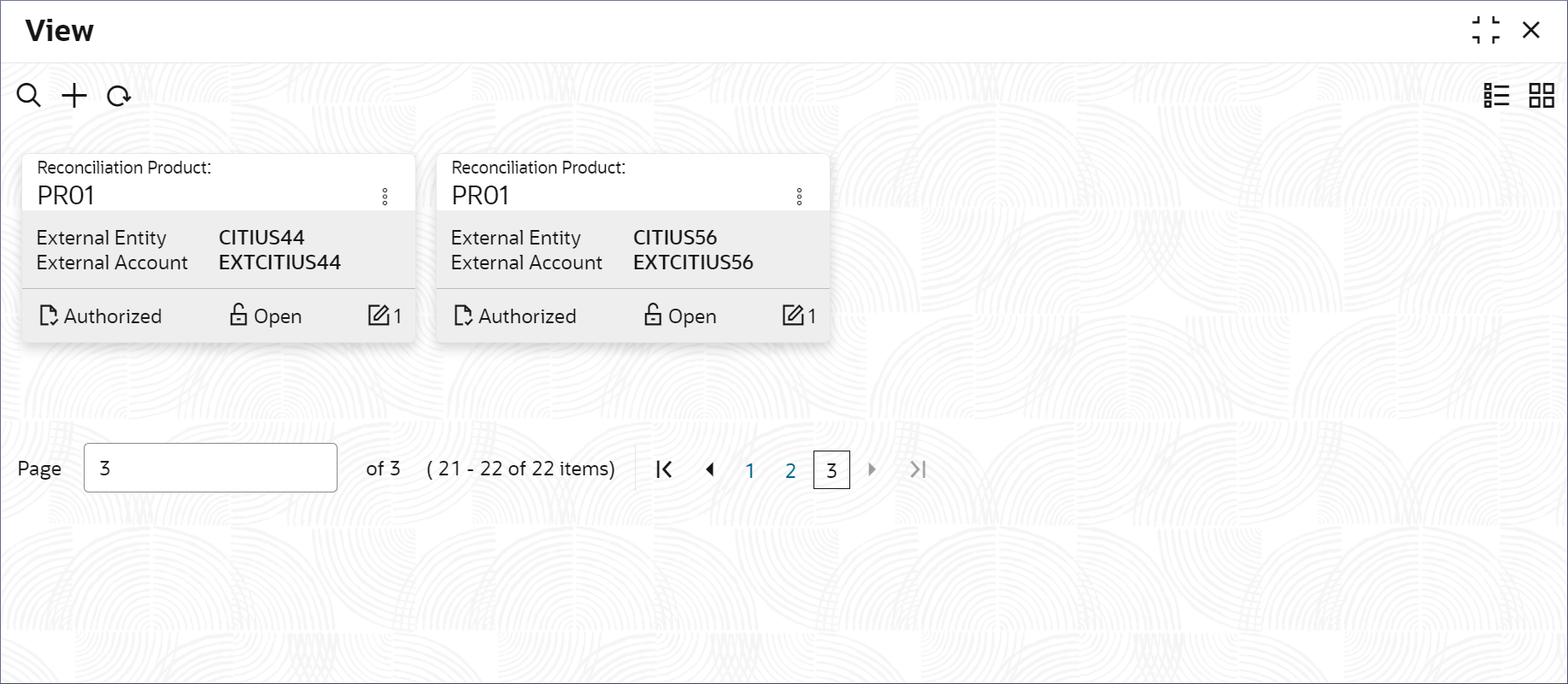Click the CITIUS44 external entity value
This screenshot has height=684, width=1568.
(x=261, y=238)
